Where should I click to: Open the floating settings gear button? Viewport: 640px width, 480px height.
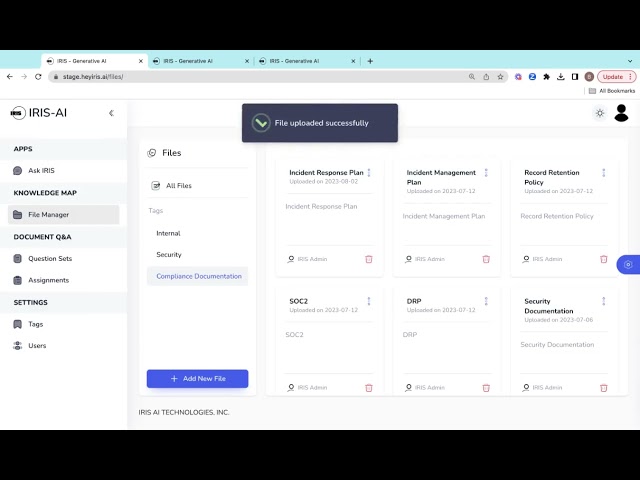pyautogui.click(x=629, y=264)
